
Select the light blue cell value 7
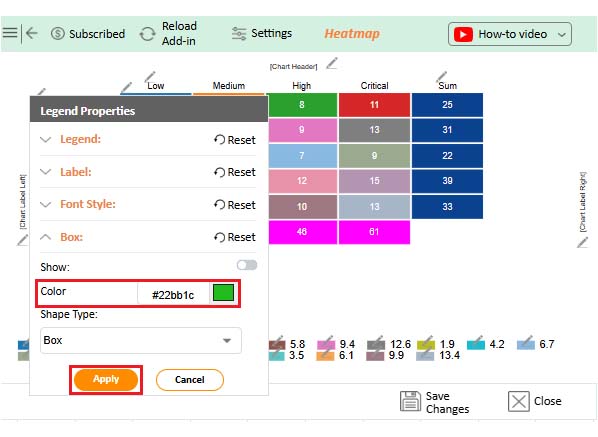click(303, 156)
